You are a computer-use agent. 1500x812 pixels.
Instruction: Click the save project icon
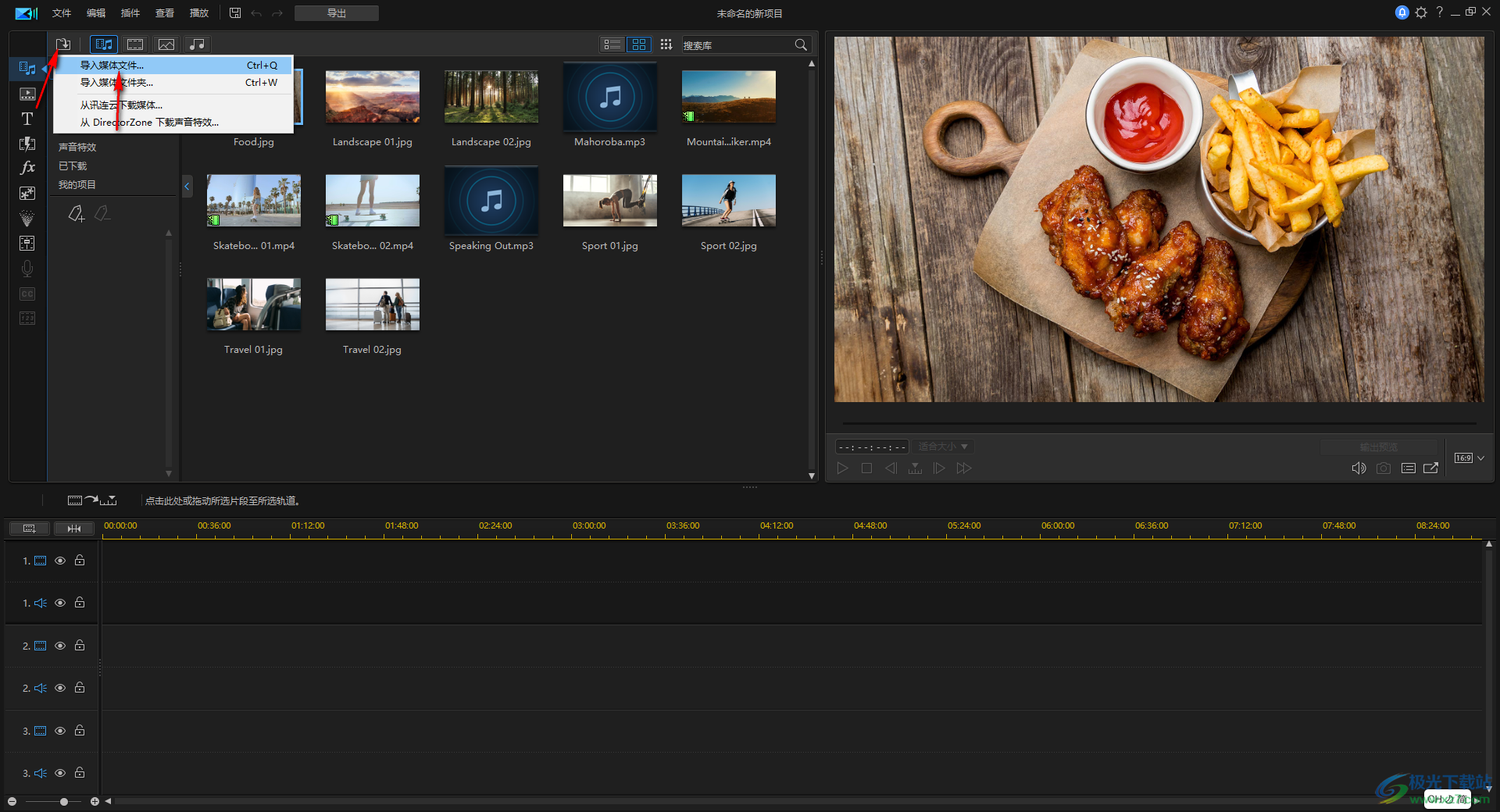click(x=235, y=13)
